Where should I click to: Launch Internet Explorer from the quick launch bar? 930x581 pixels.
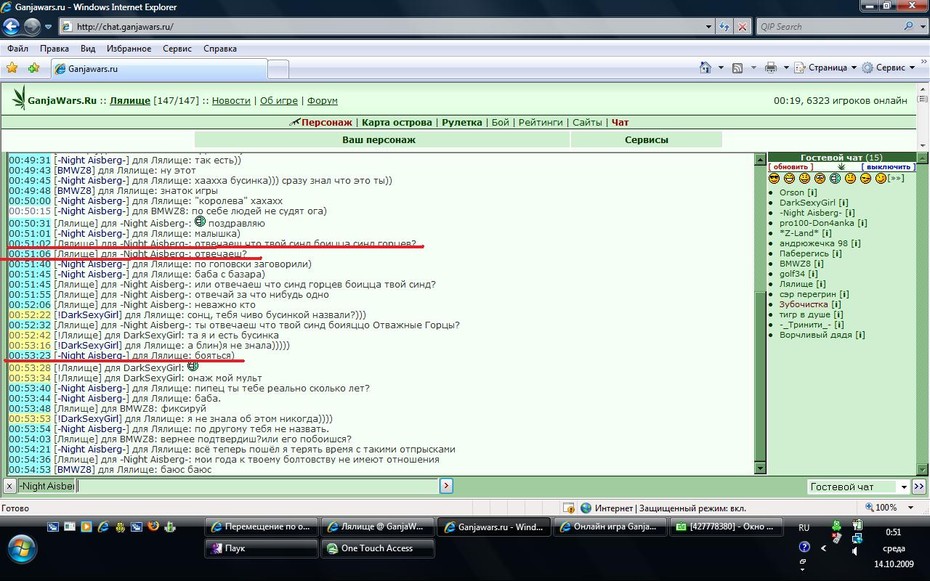103,526
